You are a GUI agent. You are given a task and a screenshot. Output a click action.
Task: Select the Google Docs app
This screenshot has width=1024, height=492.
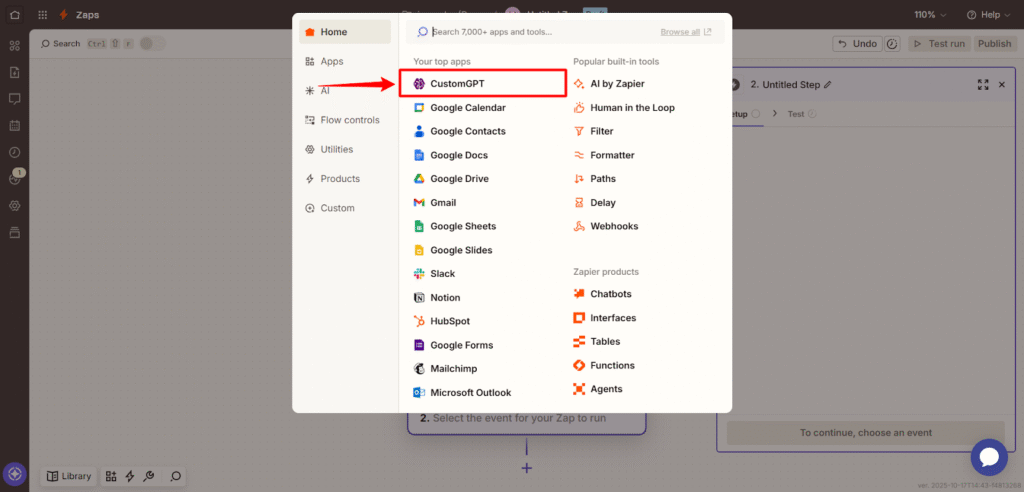(451, 156)
